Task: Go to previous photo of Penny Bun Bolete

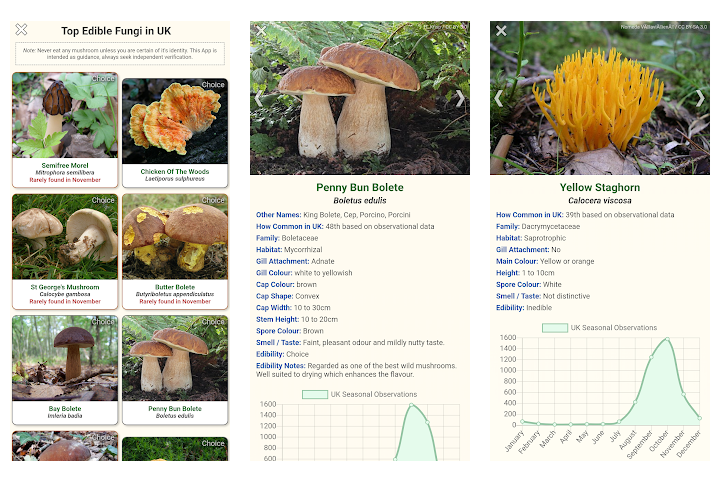Action: point(259,98)
